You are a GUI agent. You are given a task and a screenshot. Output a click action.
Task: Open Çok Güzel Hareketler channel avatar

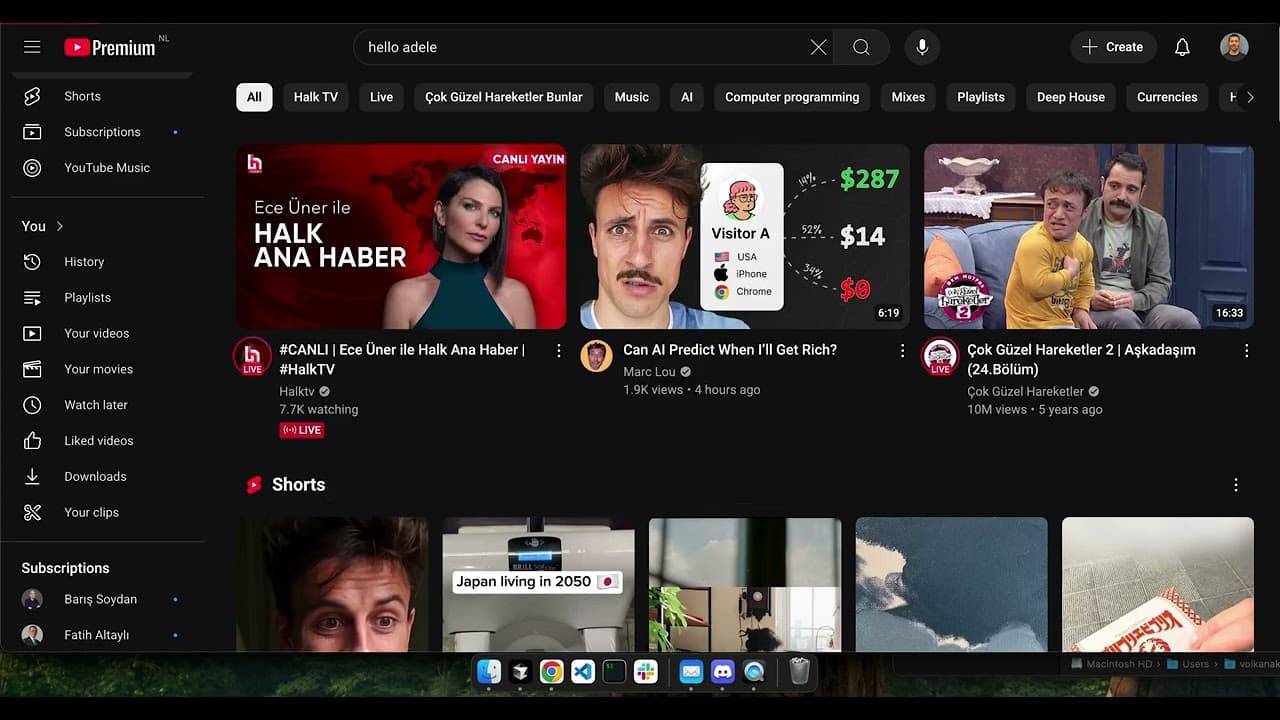click(x=940, y=357)
